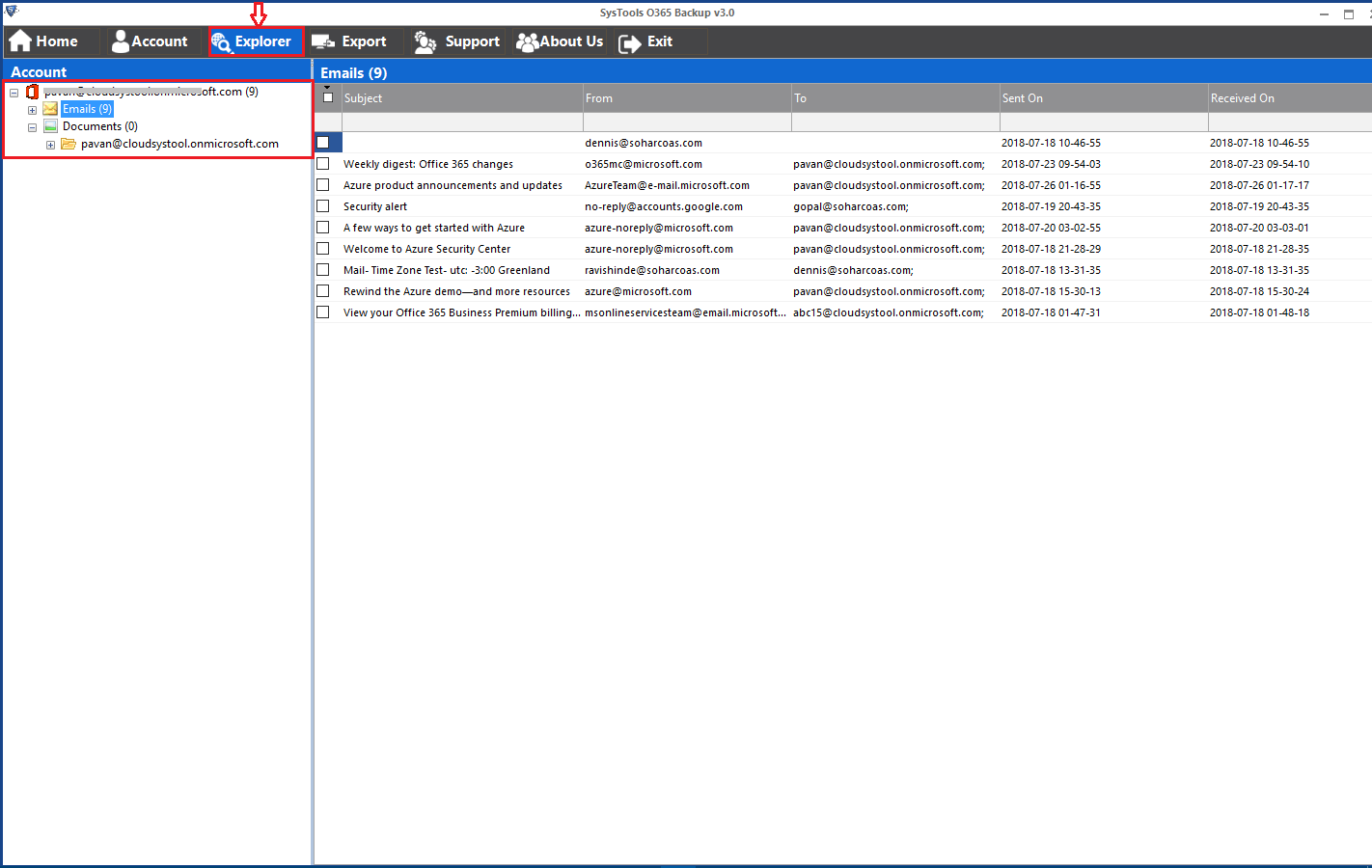Screen dimensions: 1372x868
Task: Check the Weekly digest: Office 365 changes email
Action: [x=323, y=163]
